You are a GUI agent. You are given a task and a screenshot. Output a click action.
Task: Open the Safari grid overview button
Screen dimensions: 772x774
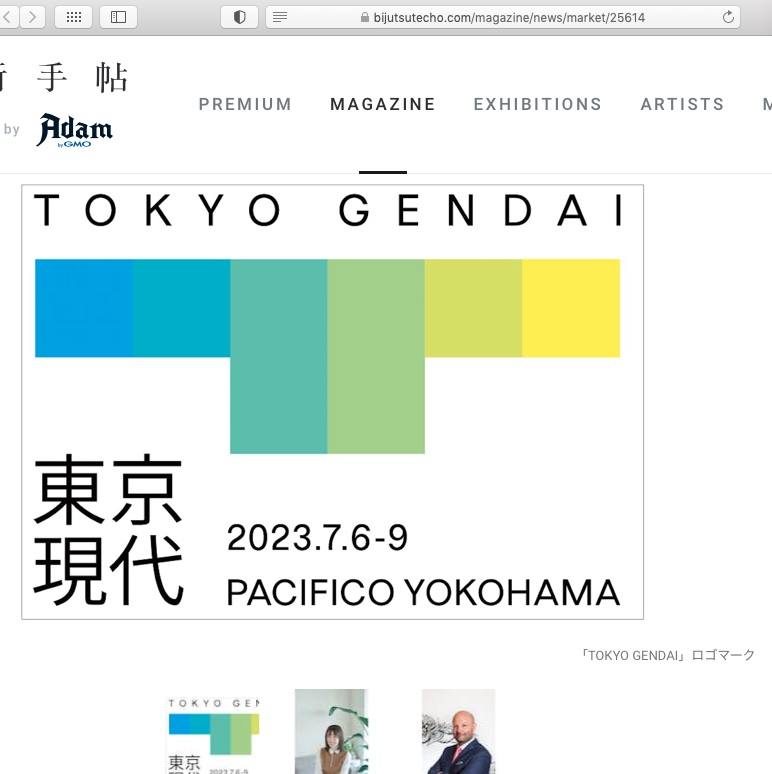click(x=74, y=17)
